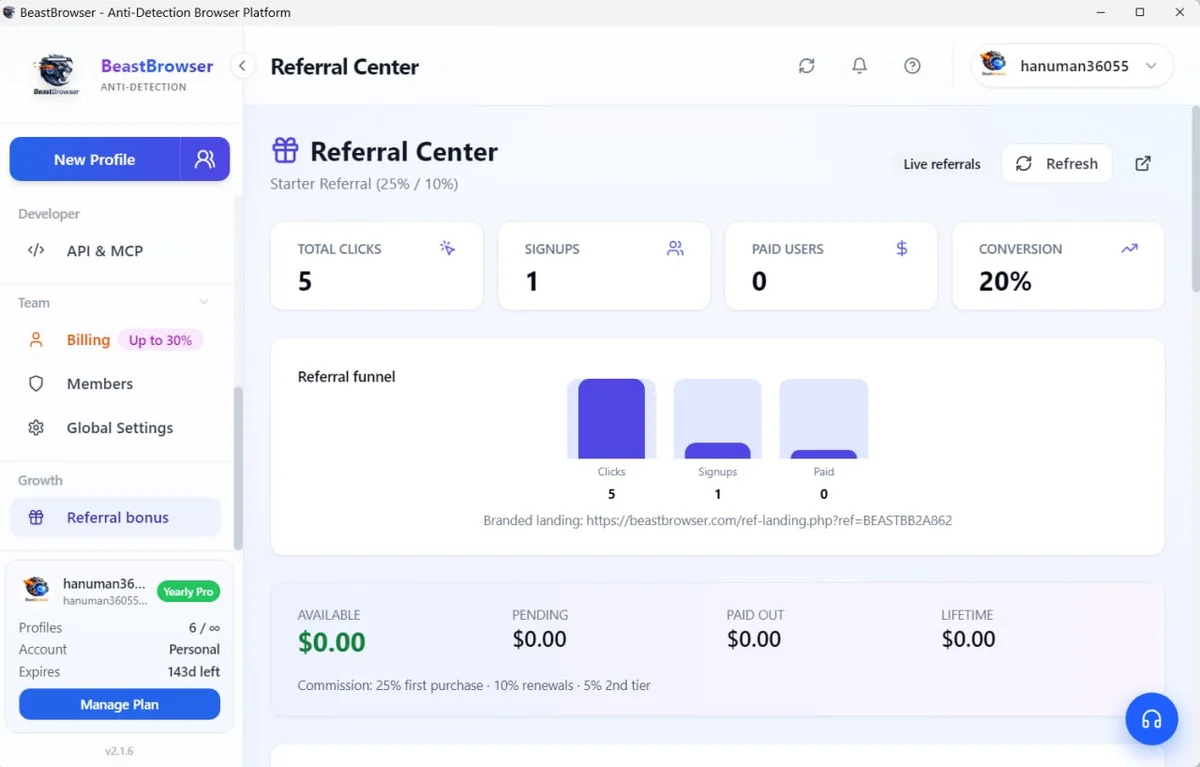Screen dimensions: 1200x767
Task: Click the Total Clicks value 5
Action: pyautogui.click(x=305, y=282)
